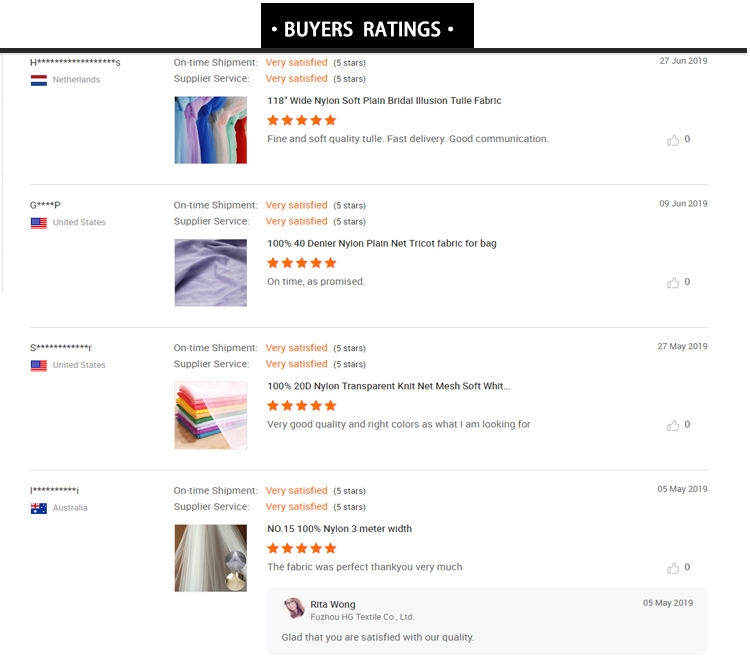Open '100% 20D Nylon Transparent Knit' product link
Screen dimensions: 750x659
(x=388, y=386)
